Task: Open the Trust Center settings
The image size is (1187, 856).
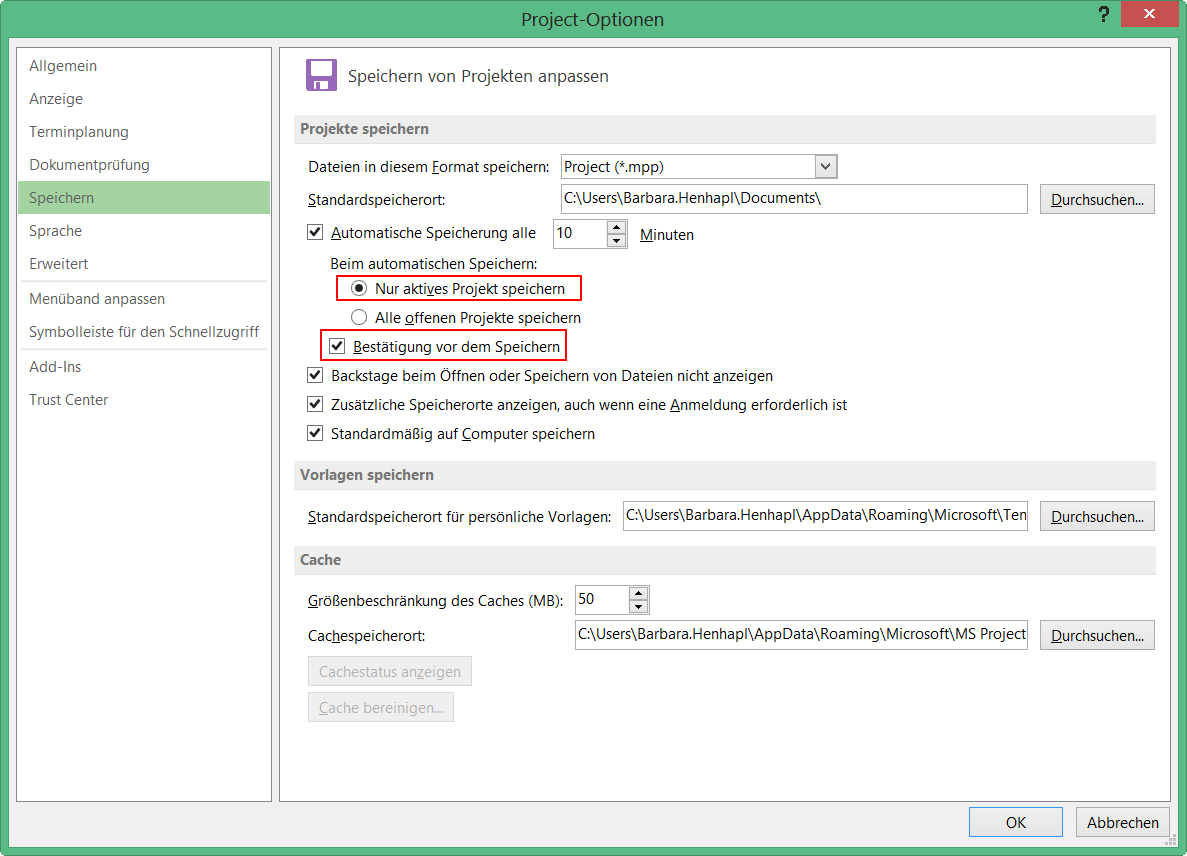Action: coord(69,400)
